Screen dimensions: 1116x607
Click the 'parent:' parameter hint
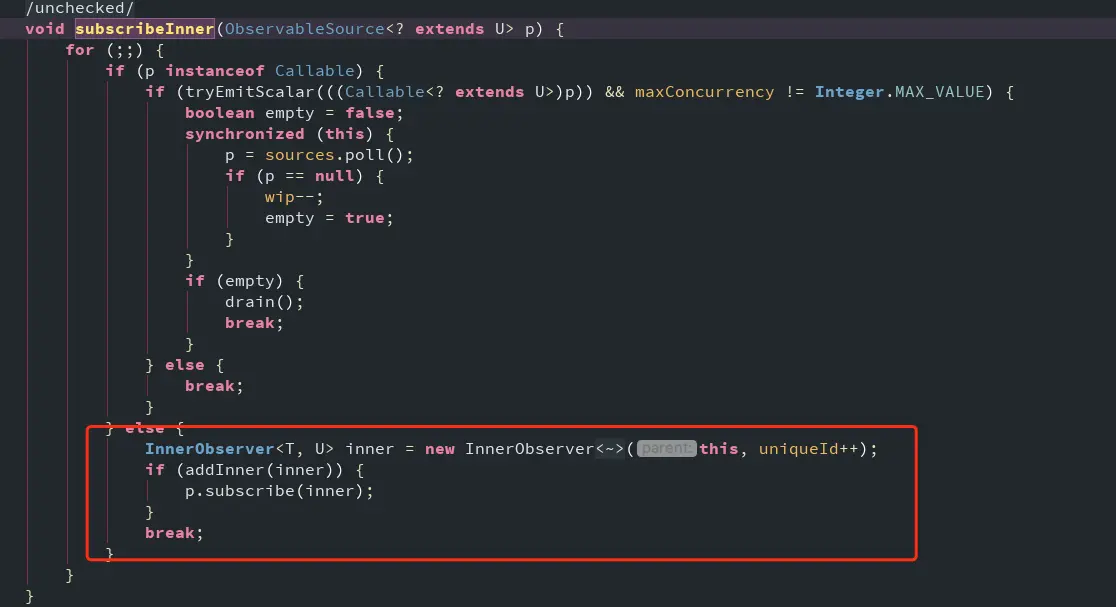point(666,449)
